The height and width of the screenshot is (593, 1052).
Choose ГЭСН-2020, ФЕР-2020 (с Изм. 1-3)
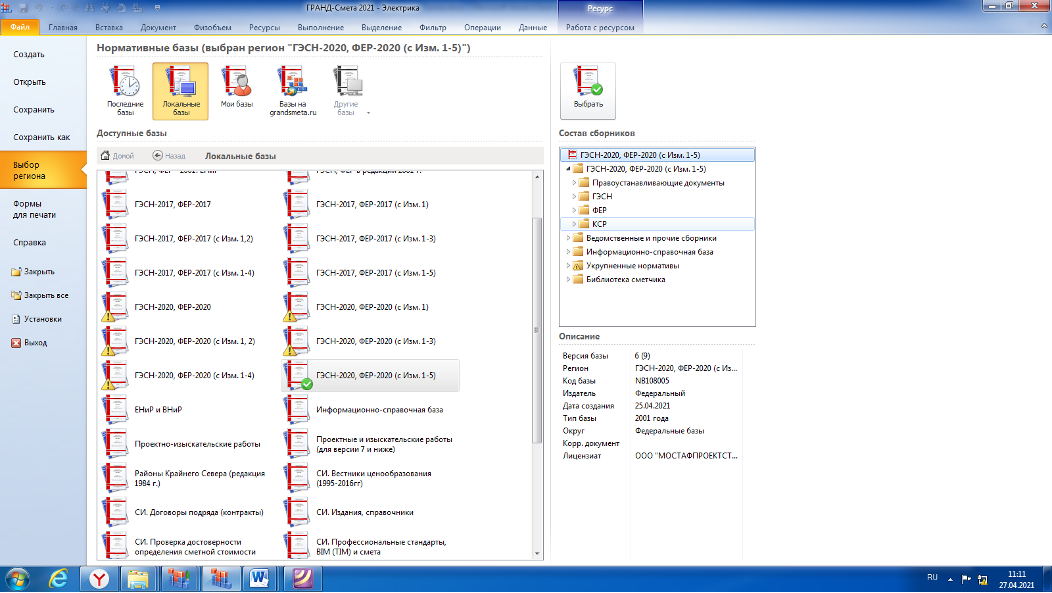(372, 341)
